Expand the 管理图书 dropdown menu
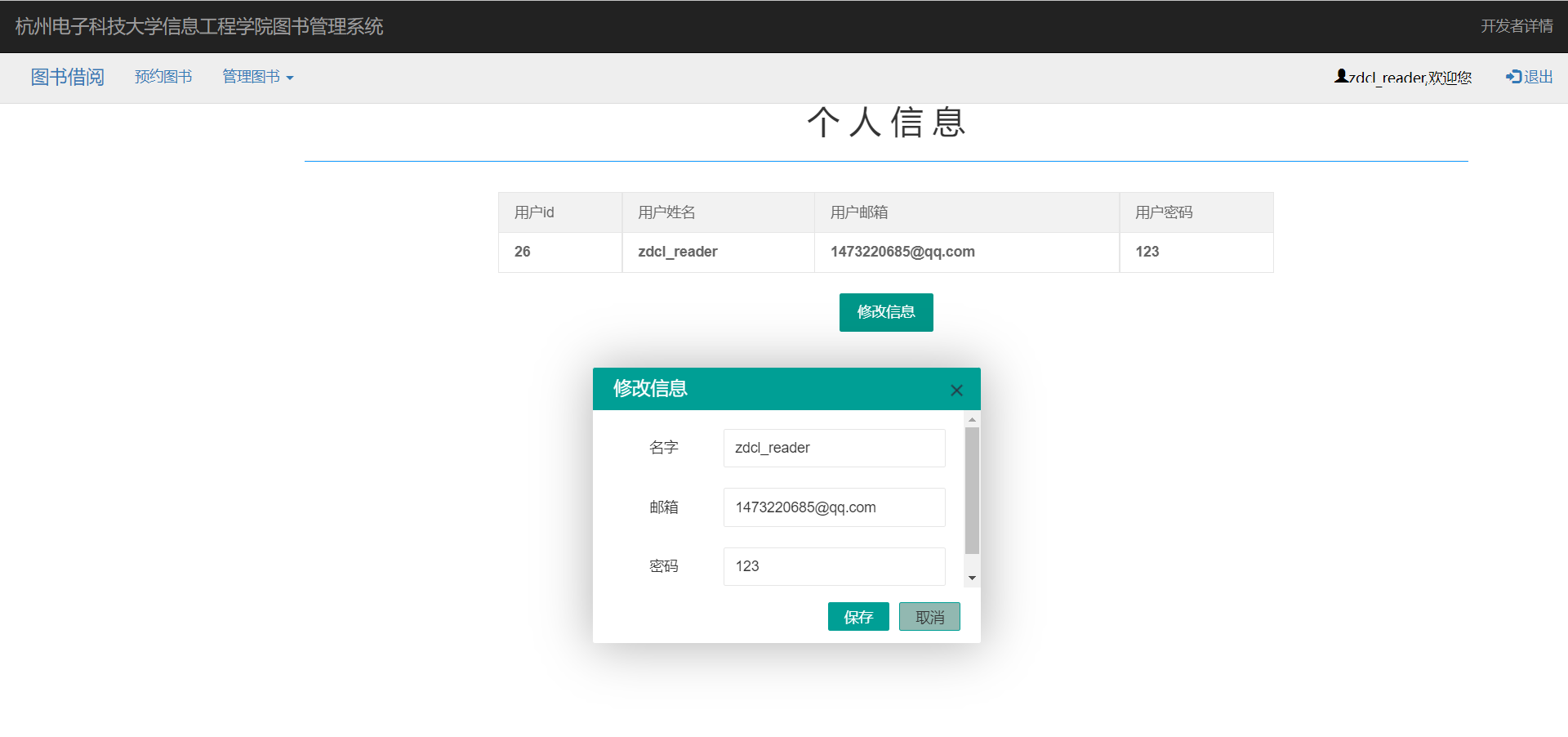 point(258,77)
